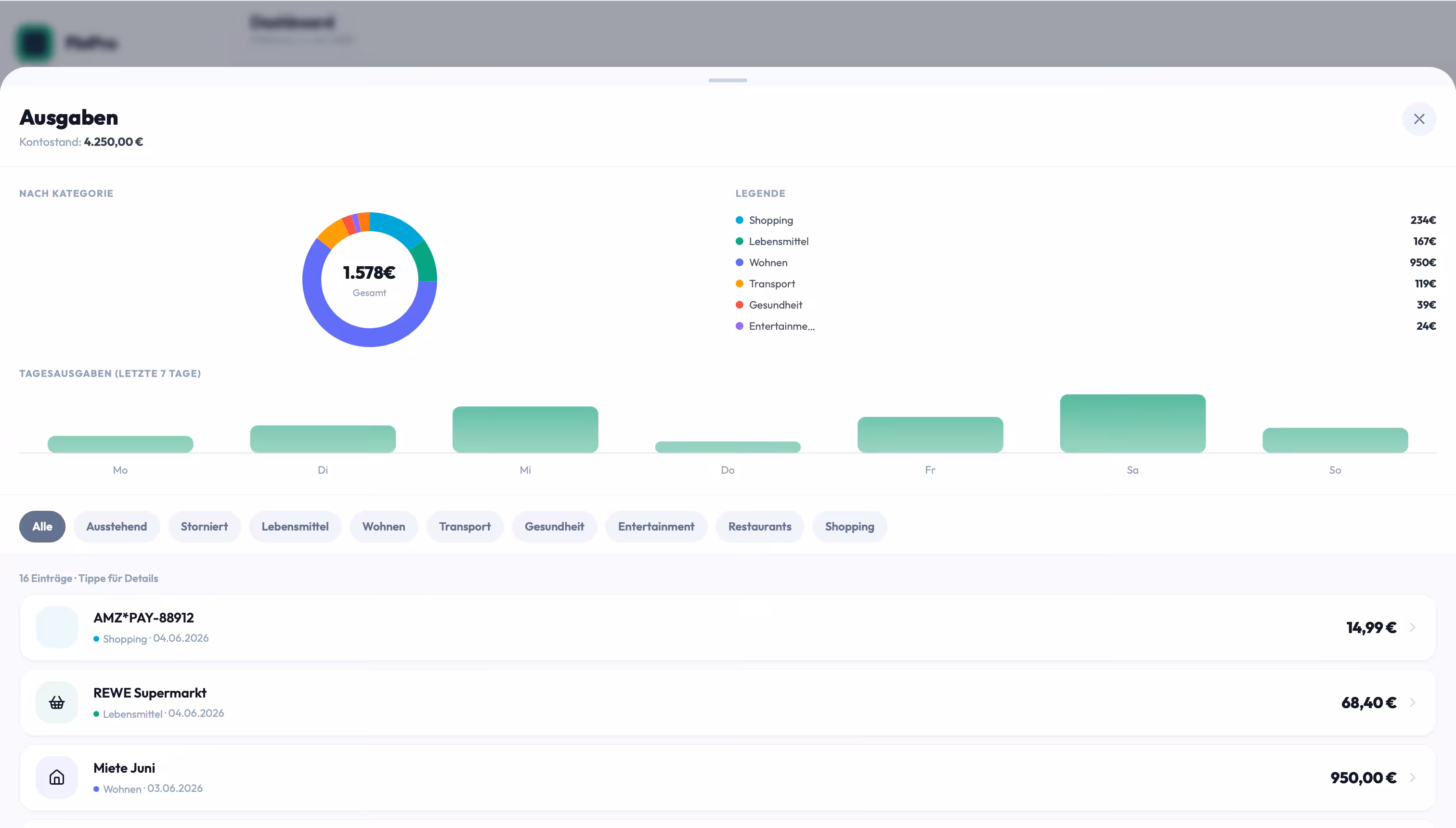Image resolution: width=1456 pixels, height=828 pixels.
Task: Filter the list by Gesundheit
Action: point(555,527)
